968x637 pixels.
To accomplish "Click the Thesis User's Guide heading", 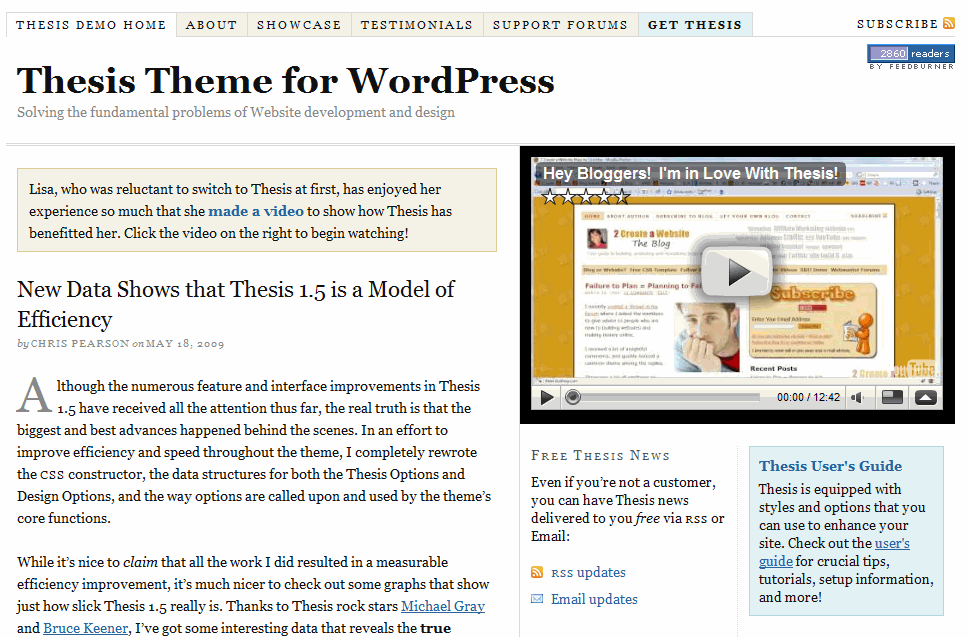I will coord(830,466).
